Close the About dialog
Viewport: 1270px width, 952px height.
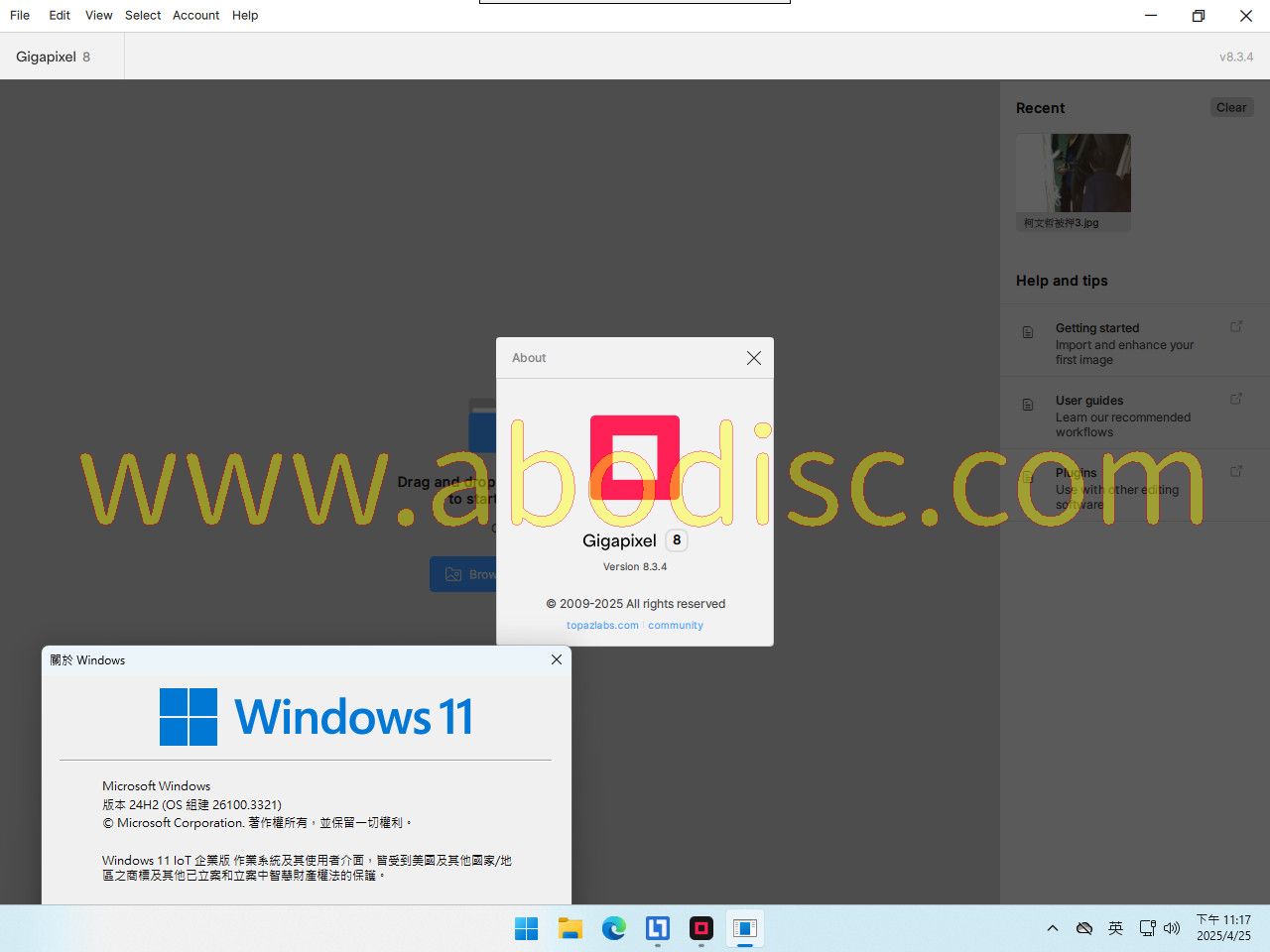click(x=754, y=358)
